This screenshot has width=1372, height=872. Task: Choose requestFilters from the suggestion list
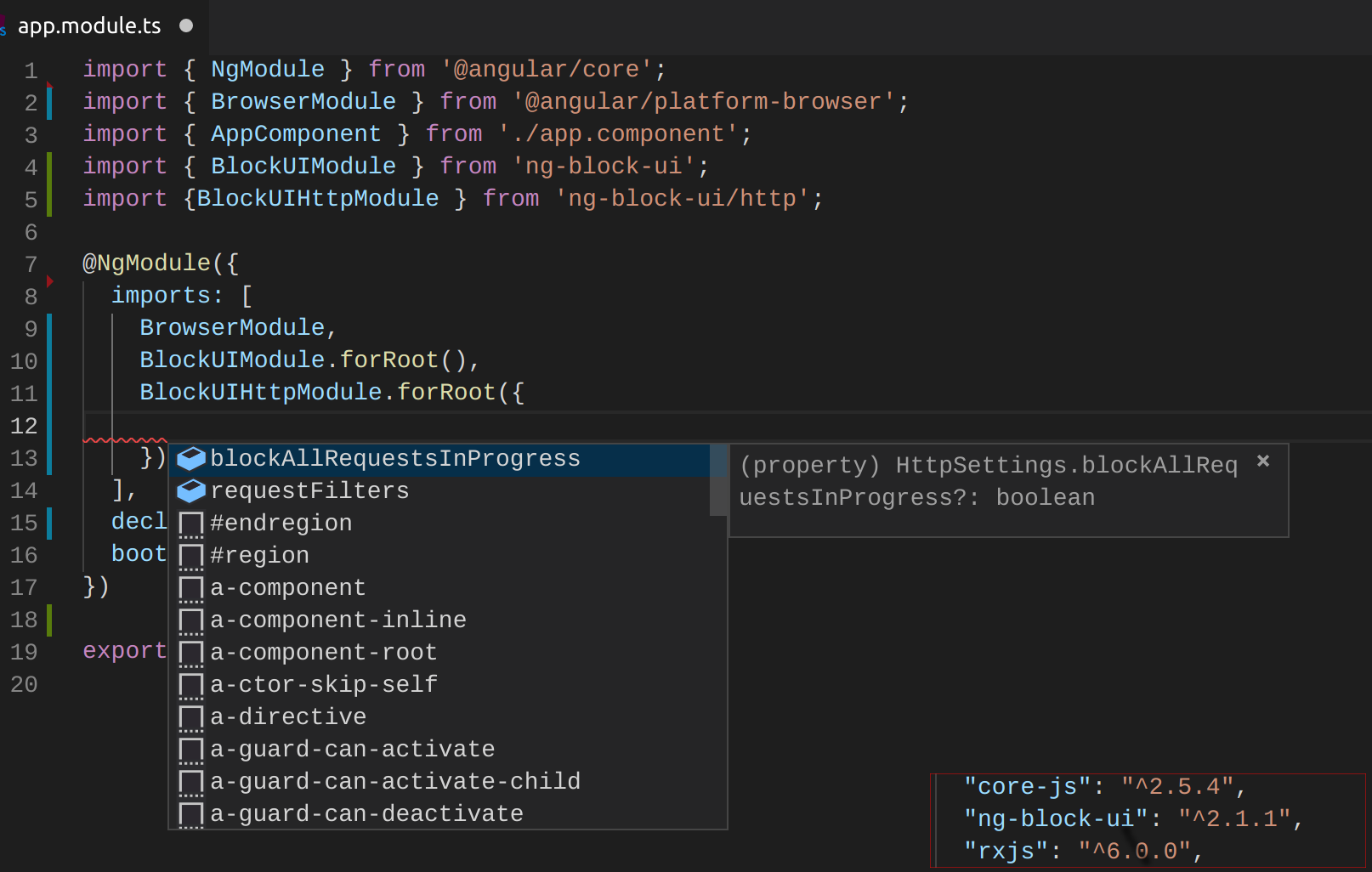(x=309, y=490)
